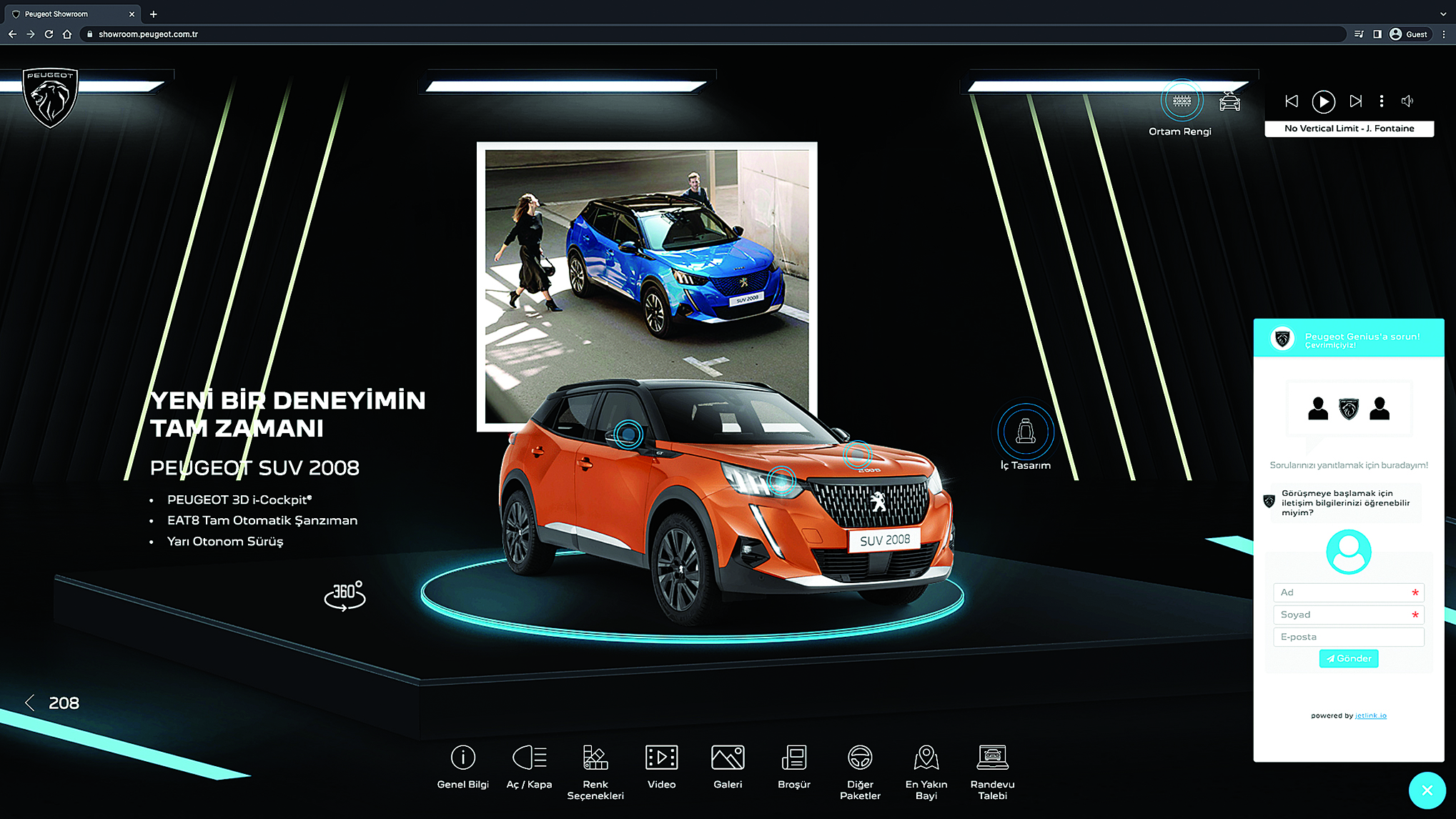Open music player more options menu
The width and height of the screenshot is (1456, 819).
(x=1381, y=101)
